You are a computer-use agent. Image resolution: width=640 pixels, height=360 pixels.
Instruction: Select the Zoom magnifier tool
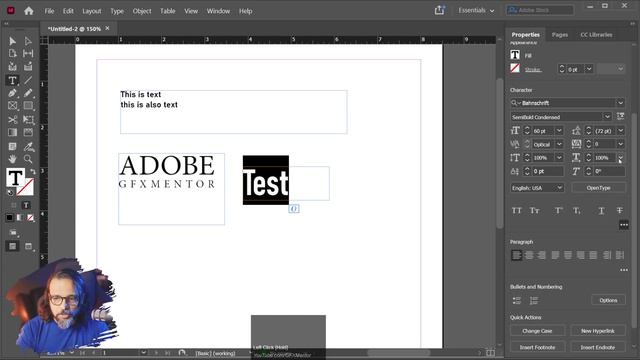click(x=28, y=159)
